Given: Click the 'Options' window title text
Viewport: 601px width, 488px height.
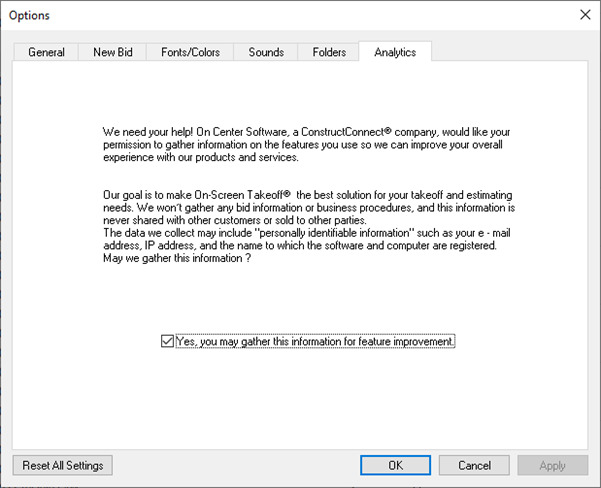Looking at the screenshot, I should click(29, 15).
